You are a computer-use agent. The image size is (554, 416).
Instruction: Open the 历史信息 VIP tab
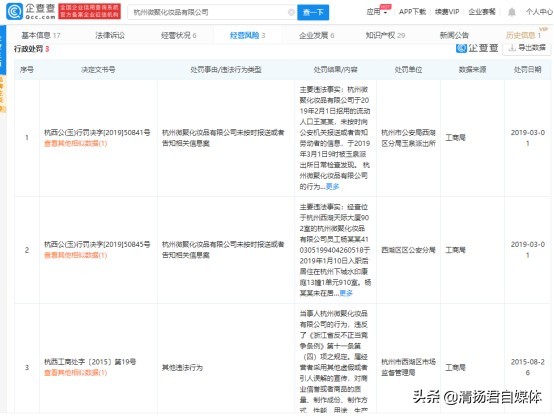point(523,35)
